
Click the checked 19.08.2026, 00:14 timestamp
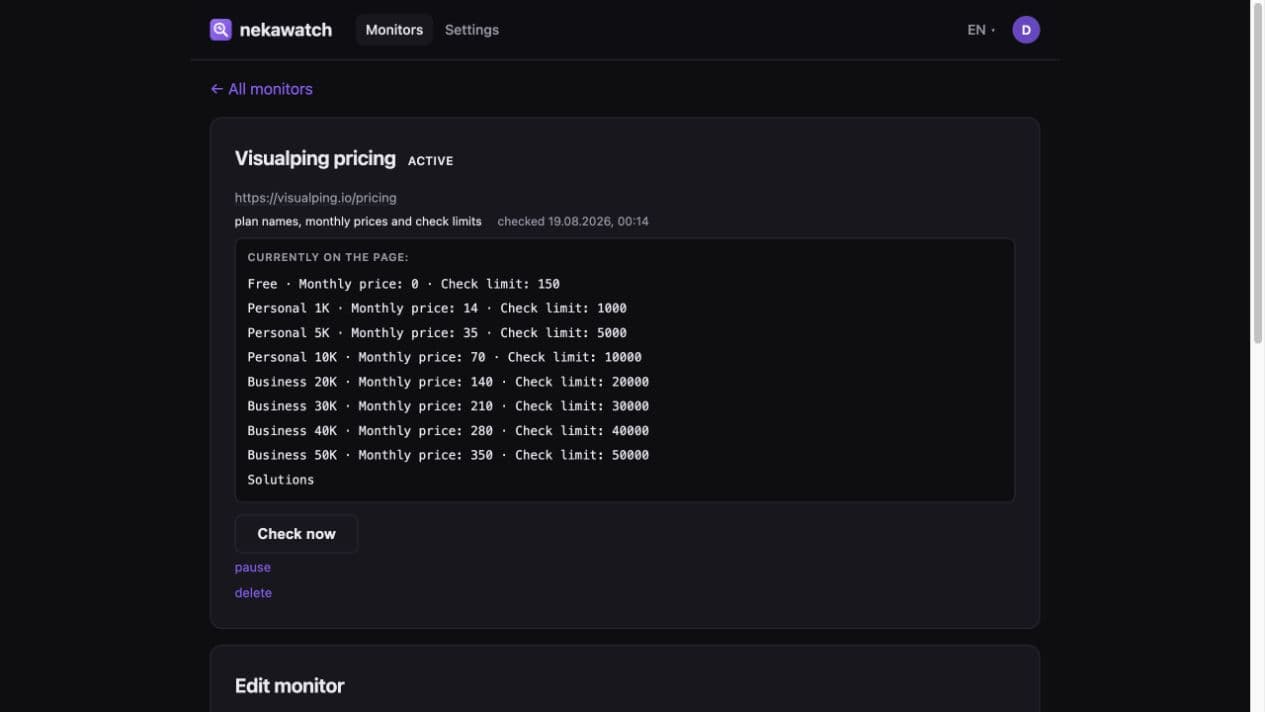click(x=573, y=221)
